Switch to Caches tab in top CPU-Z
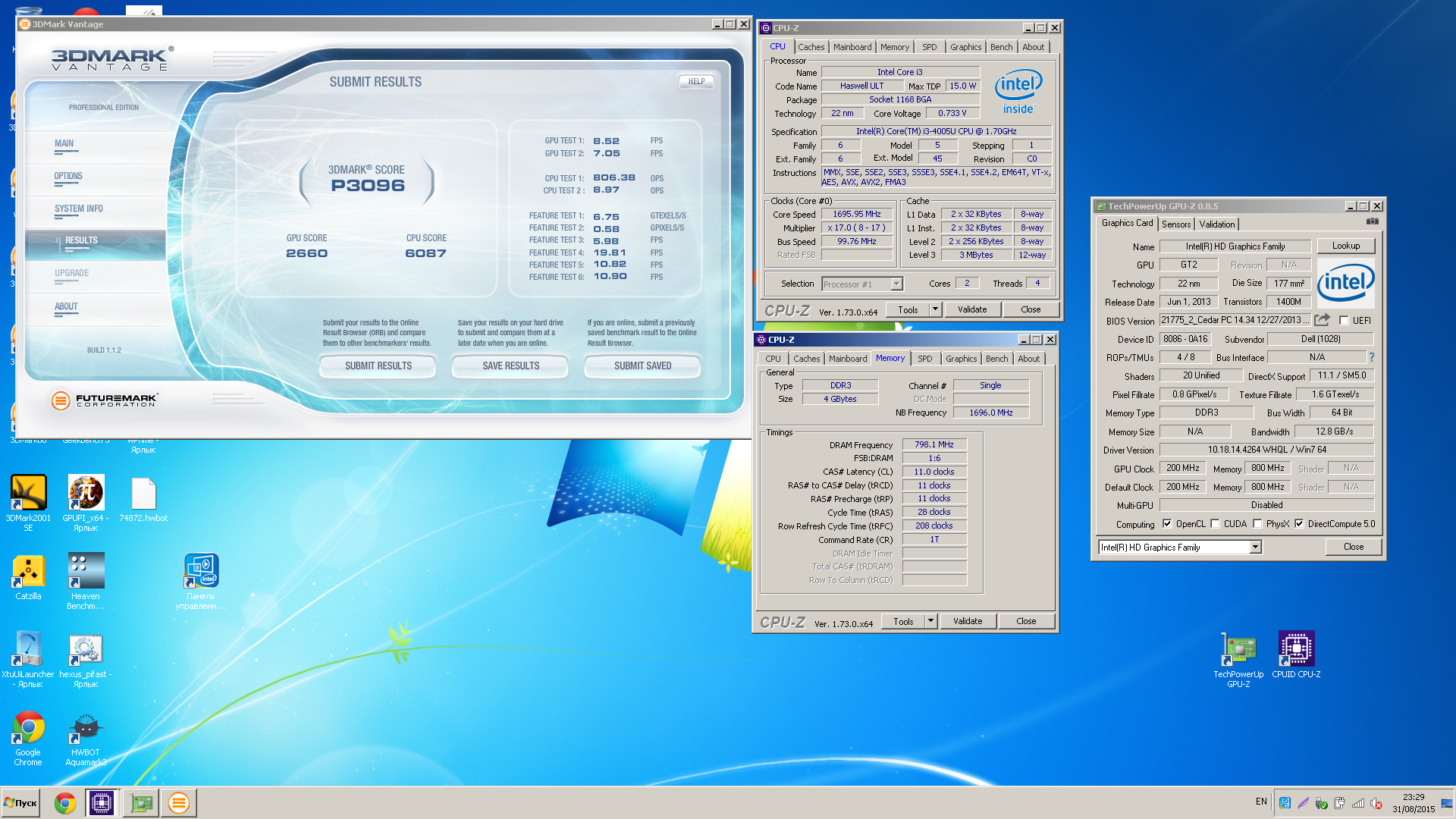This screenshot has width=1456, height=819. [811, 47]
